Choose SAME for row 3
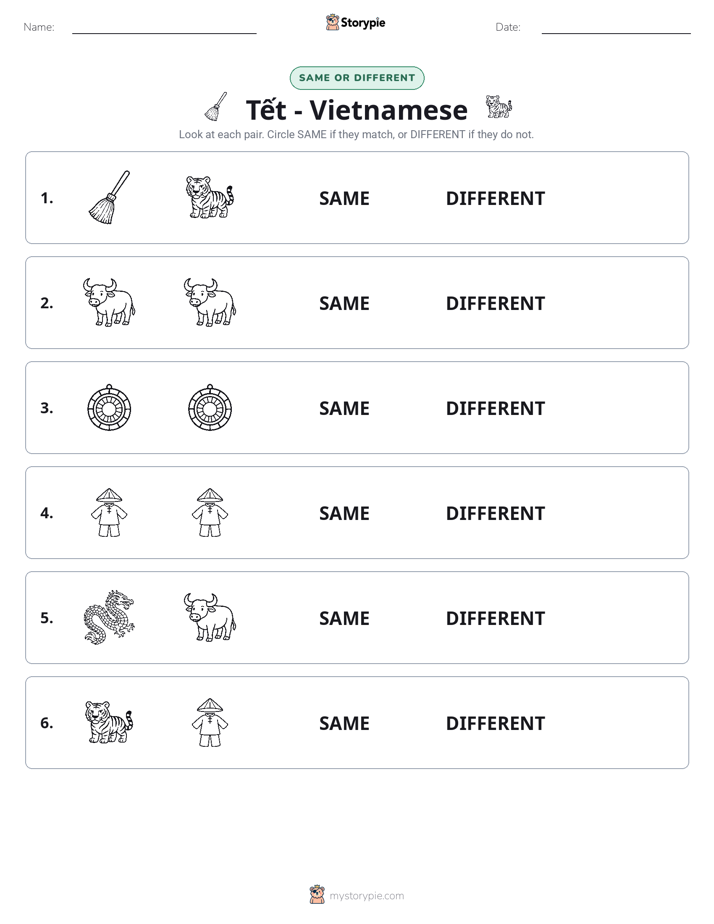The width and height of the screenshot is (714, 924). [344, 408]
